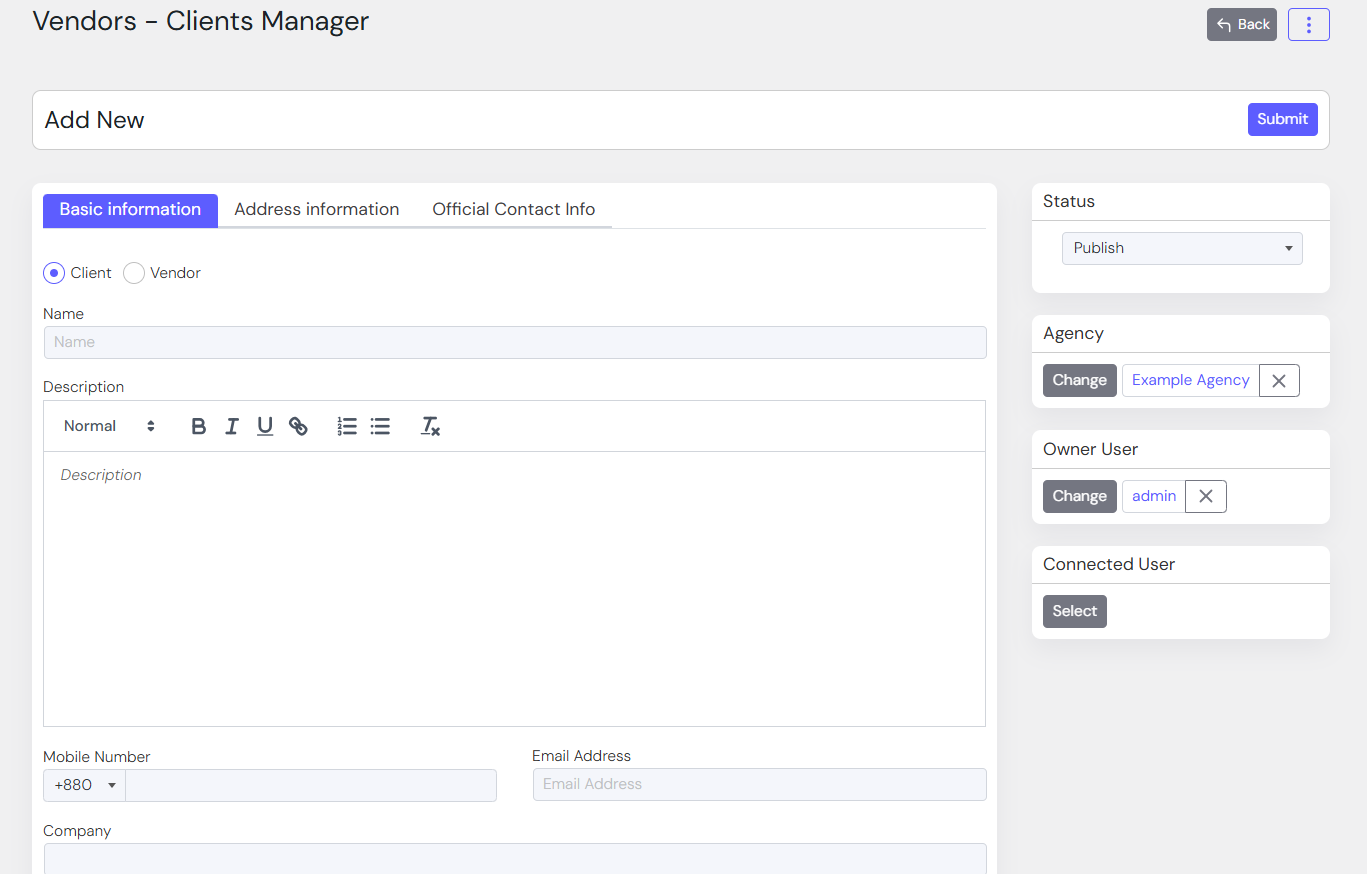Toggle bold formatting in Description editor
Viewport: 1367px width, 874px height.
(199, 427)
